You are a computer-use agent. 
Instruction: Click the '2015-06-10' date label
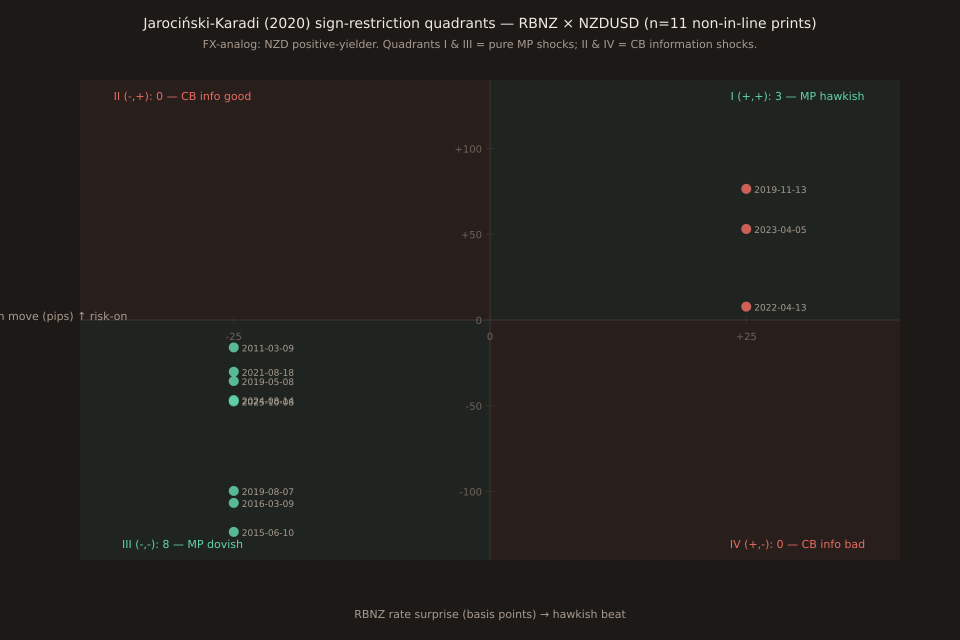point(268,533)
